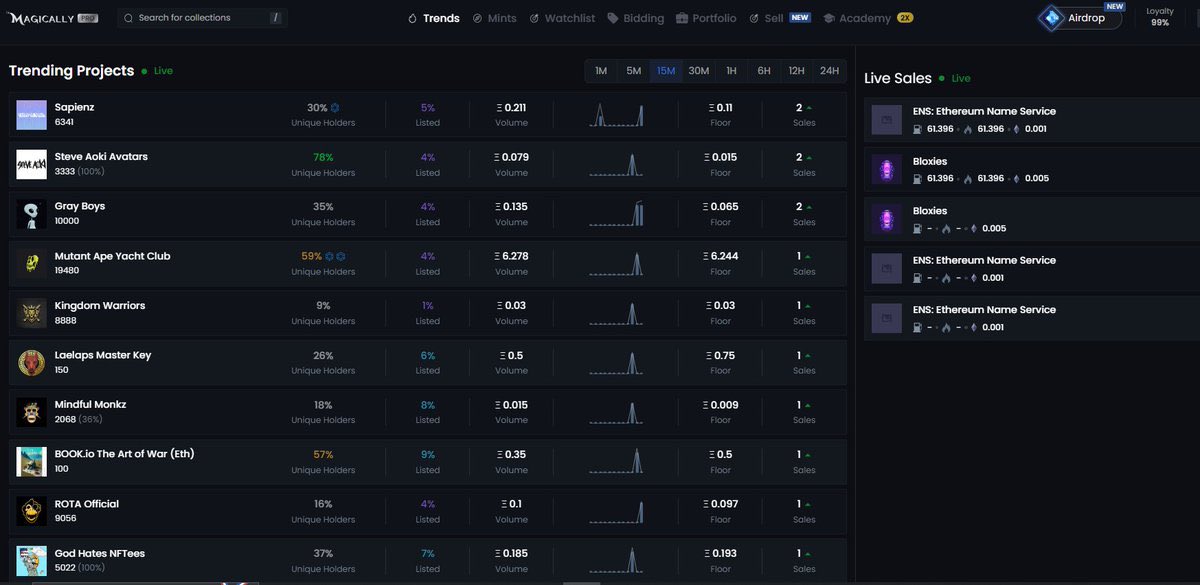Open Mints via its circular icon
Viewport: 1200px width, 585px height.
point(478,18)
